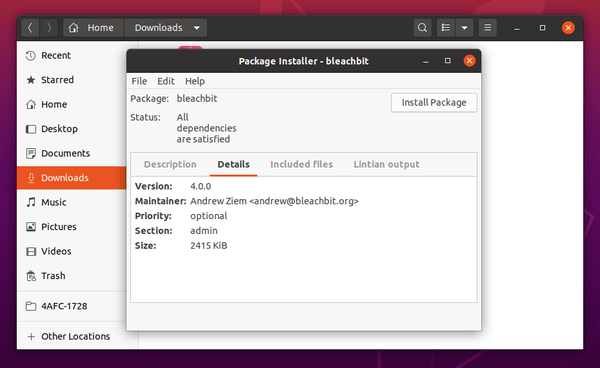The width and height of the screenshot is (600, 368).
Task: Maximize the Package Installer window
Action: (447, 61)
